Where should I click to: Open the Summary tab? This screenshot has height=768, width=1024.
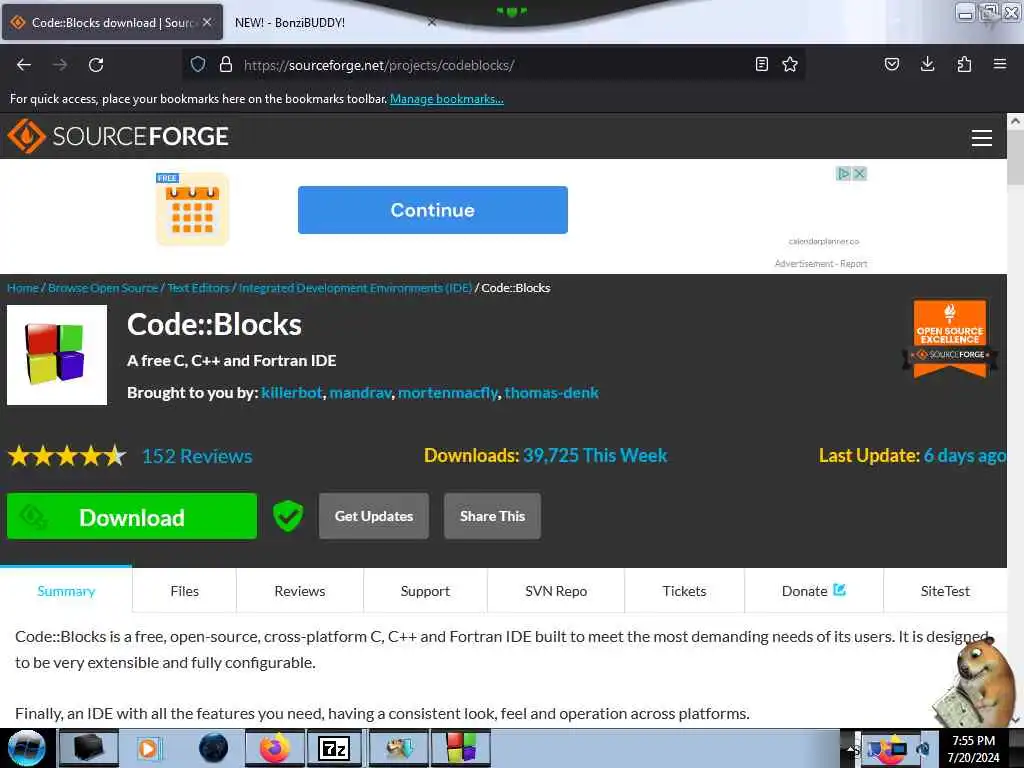[x=66, y=590]
